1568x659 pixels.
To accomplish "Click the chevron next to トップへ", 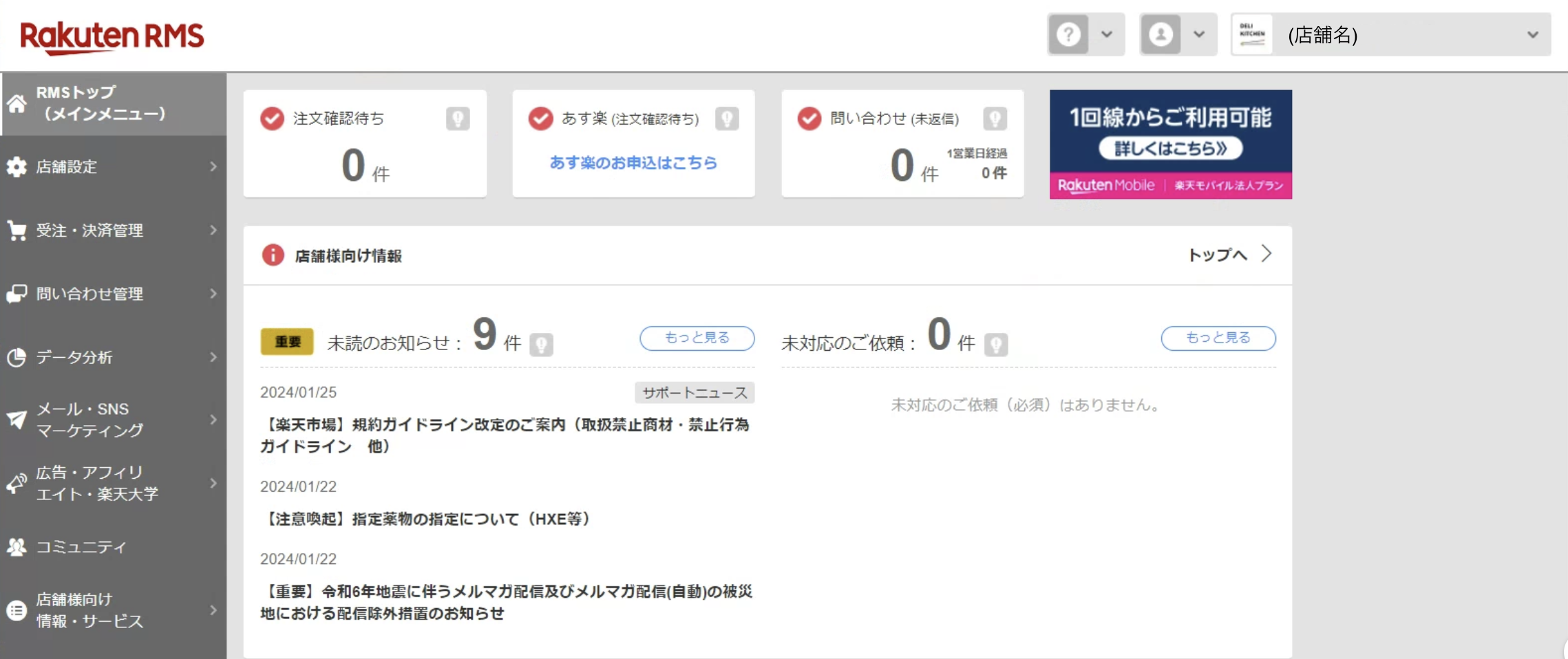I will point(1267,254).
